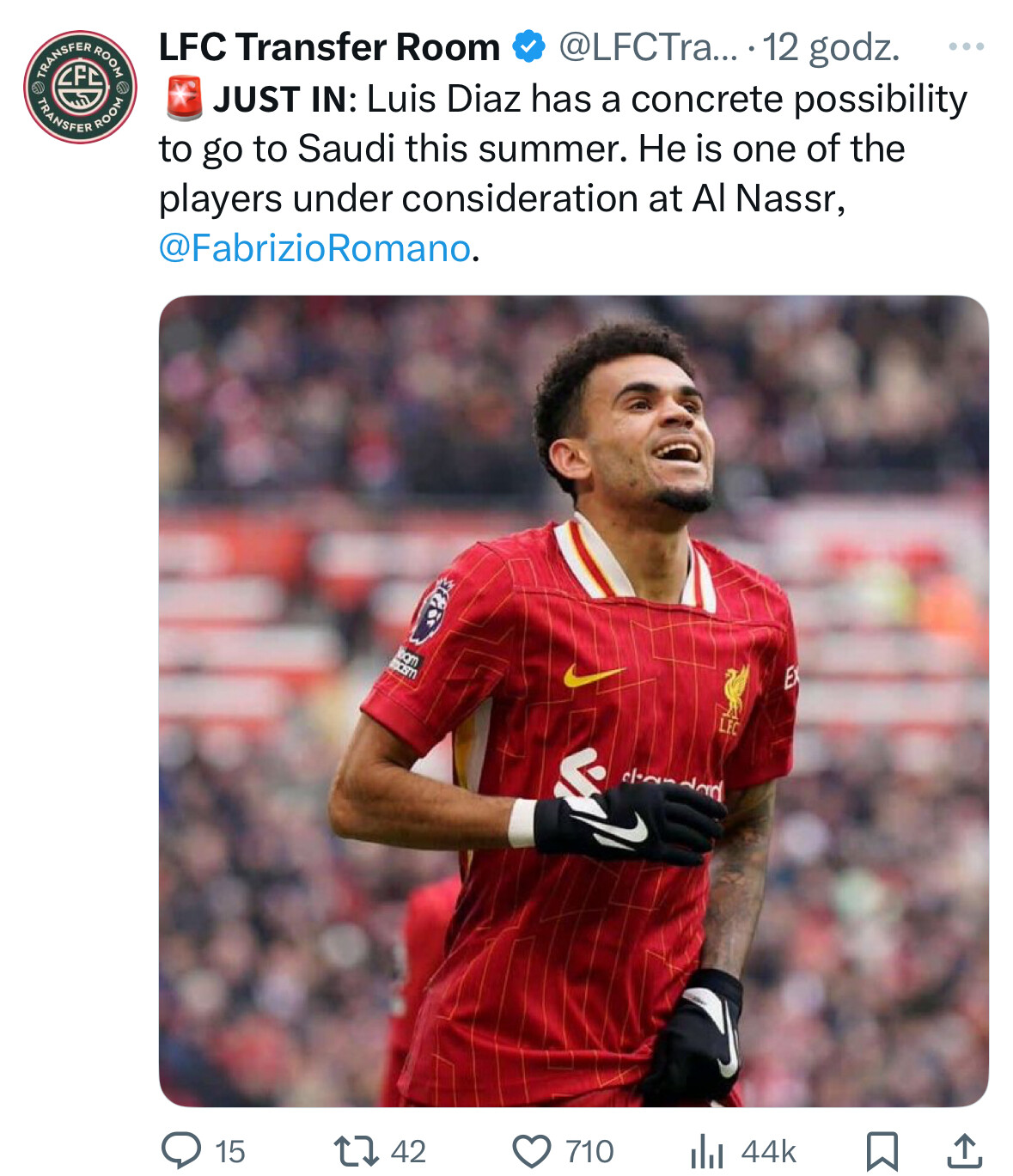Click the red siren emoji
Screen dimensions: 1013x1176
[183, 98]
